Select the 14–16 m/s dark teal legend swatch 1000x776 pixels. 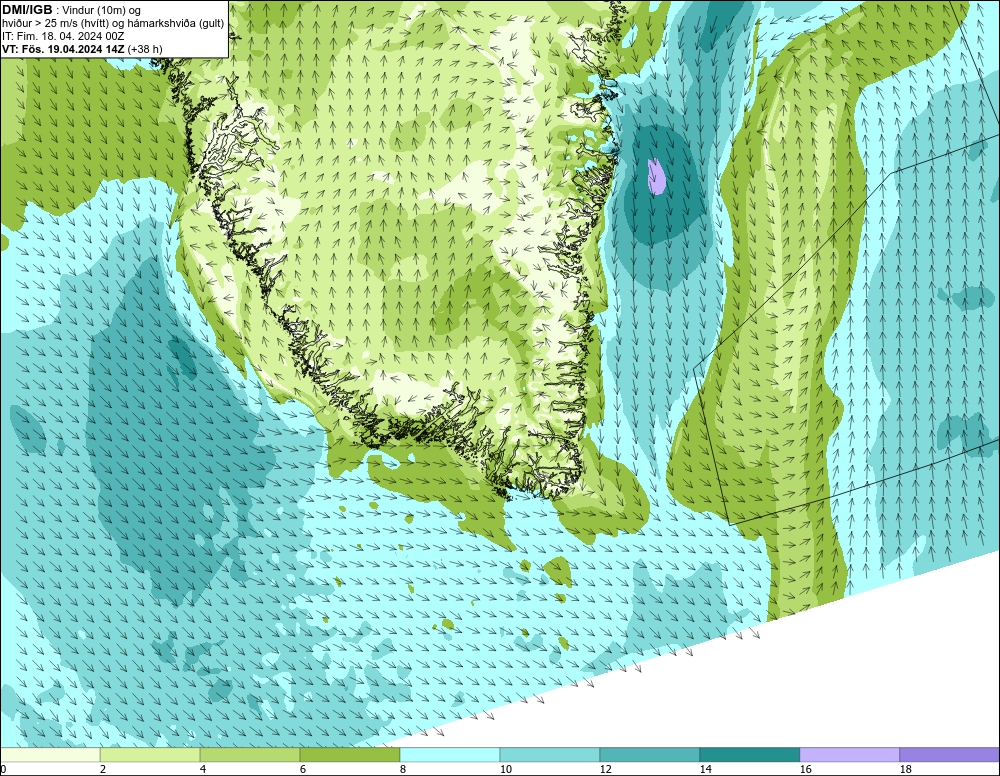coord(750,755)
